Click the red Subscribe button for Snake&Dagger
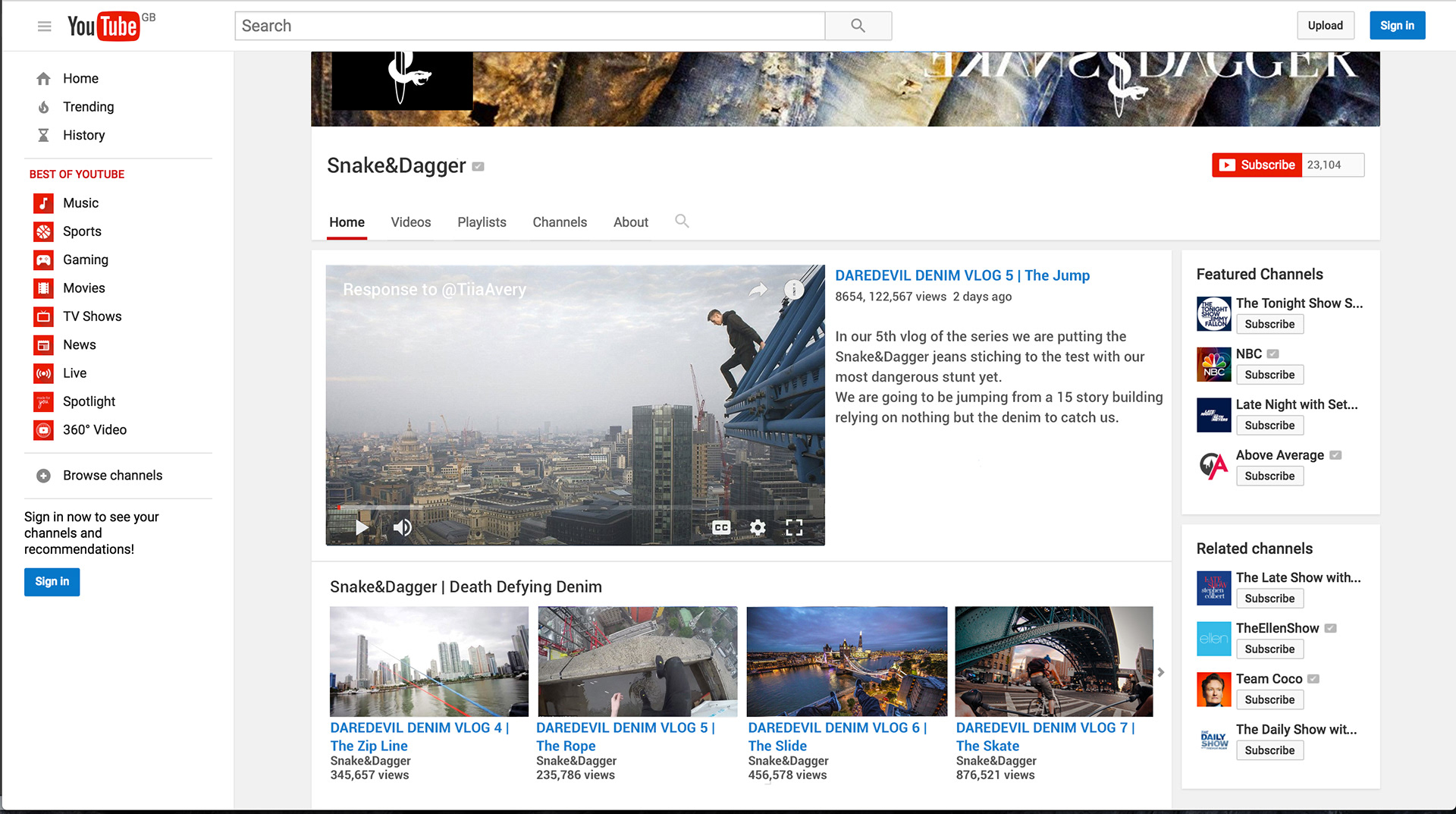Screen dimensions: 1456x814 pyautogui.click(x=1257, y=165)
